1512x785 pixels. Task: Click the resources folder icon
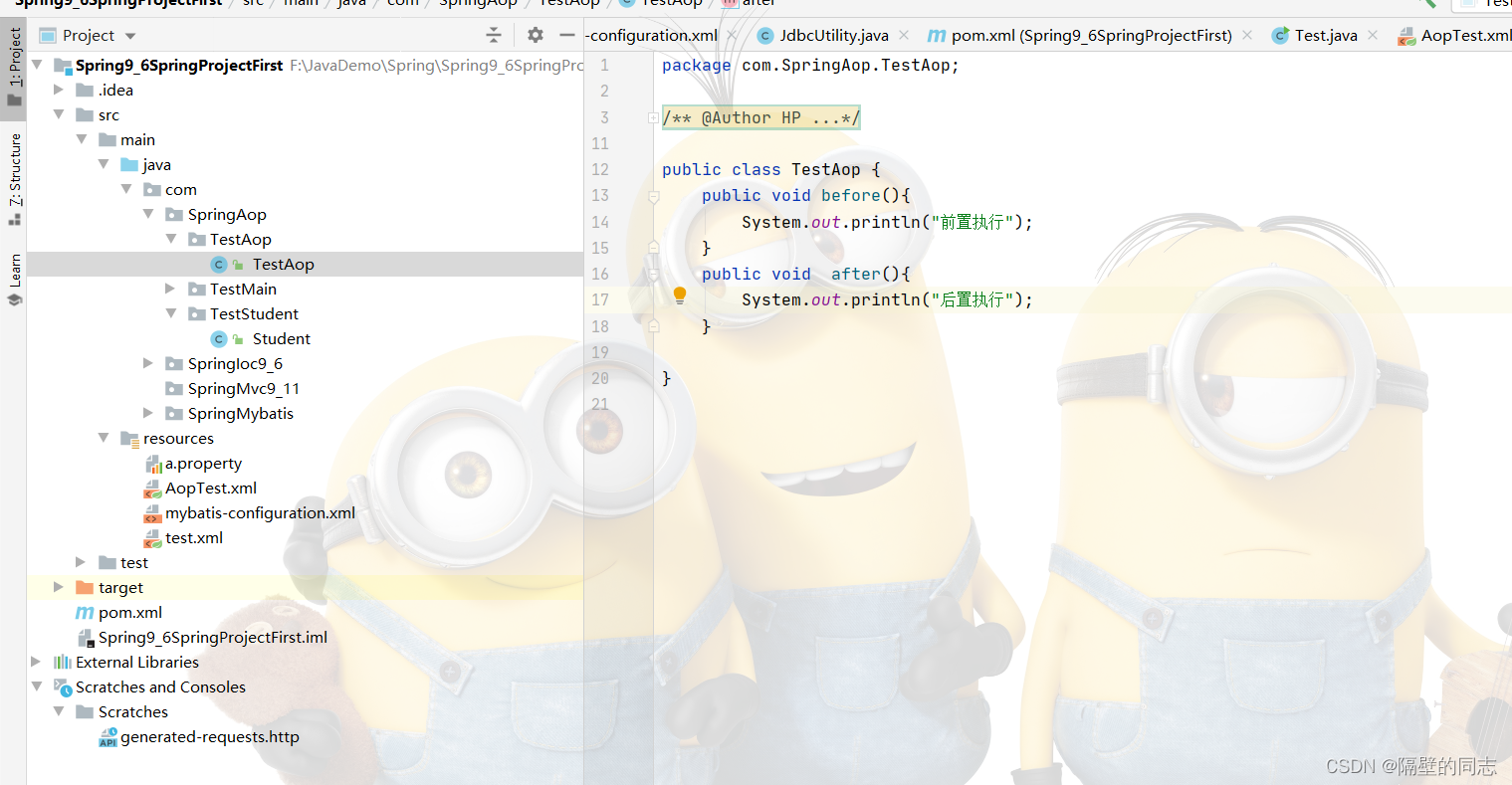(129, 439)
